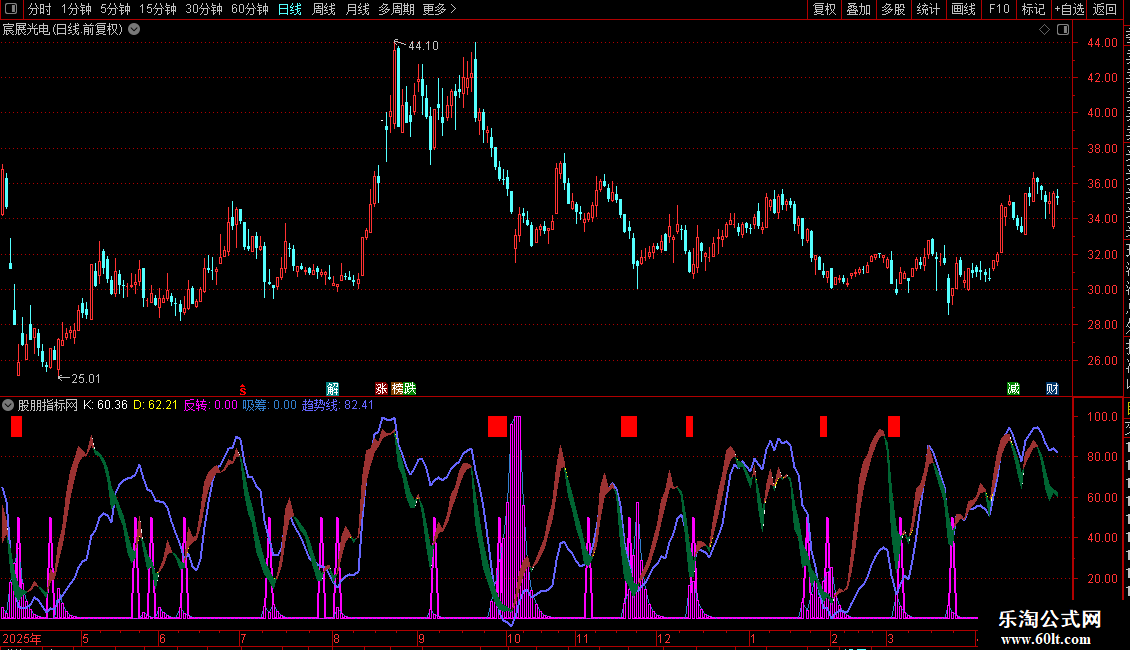This screenshot has height=650, width=1130.
Task: Add stock with +自选 button
Action: pos(1069,9)
